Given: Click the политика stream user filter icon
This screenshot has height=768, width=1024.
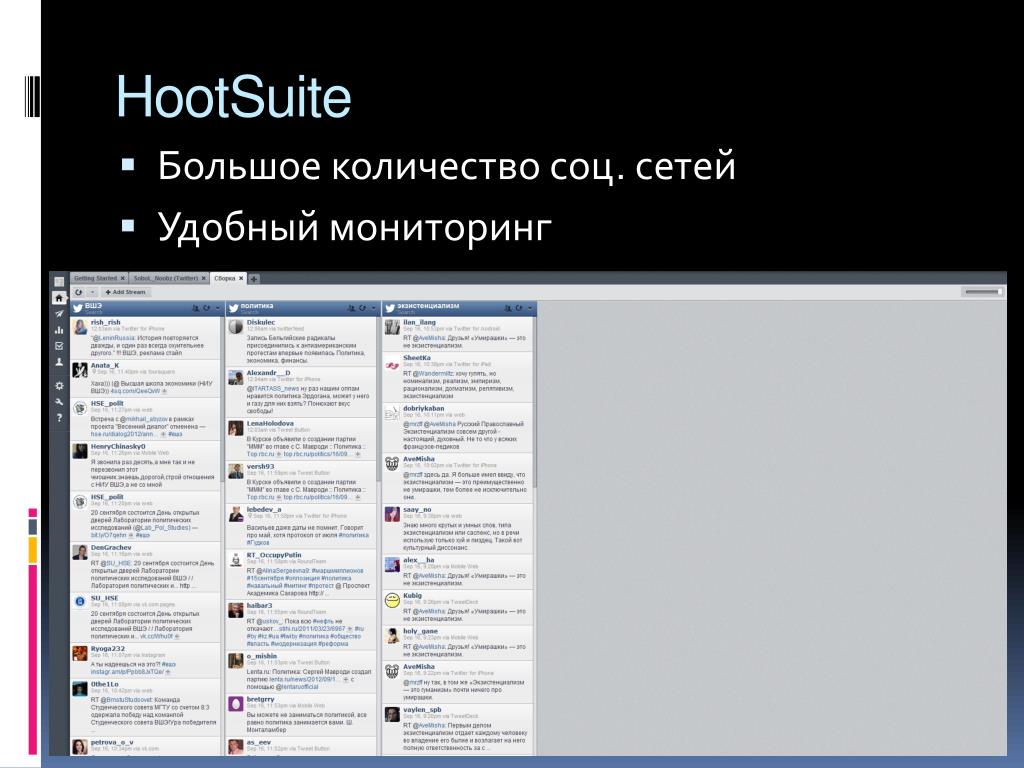Looking at the screenshot, I should pyautogui.click(x=351, y=308).
